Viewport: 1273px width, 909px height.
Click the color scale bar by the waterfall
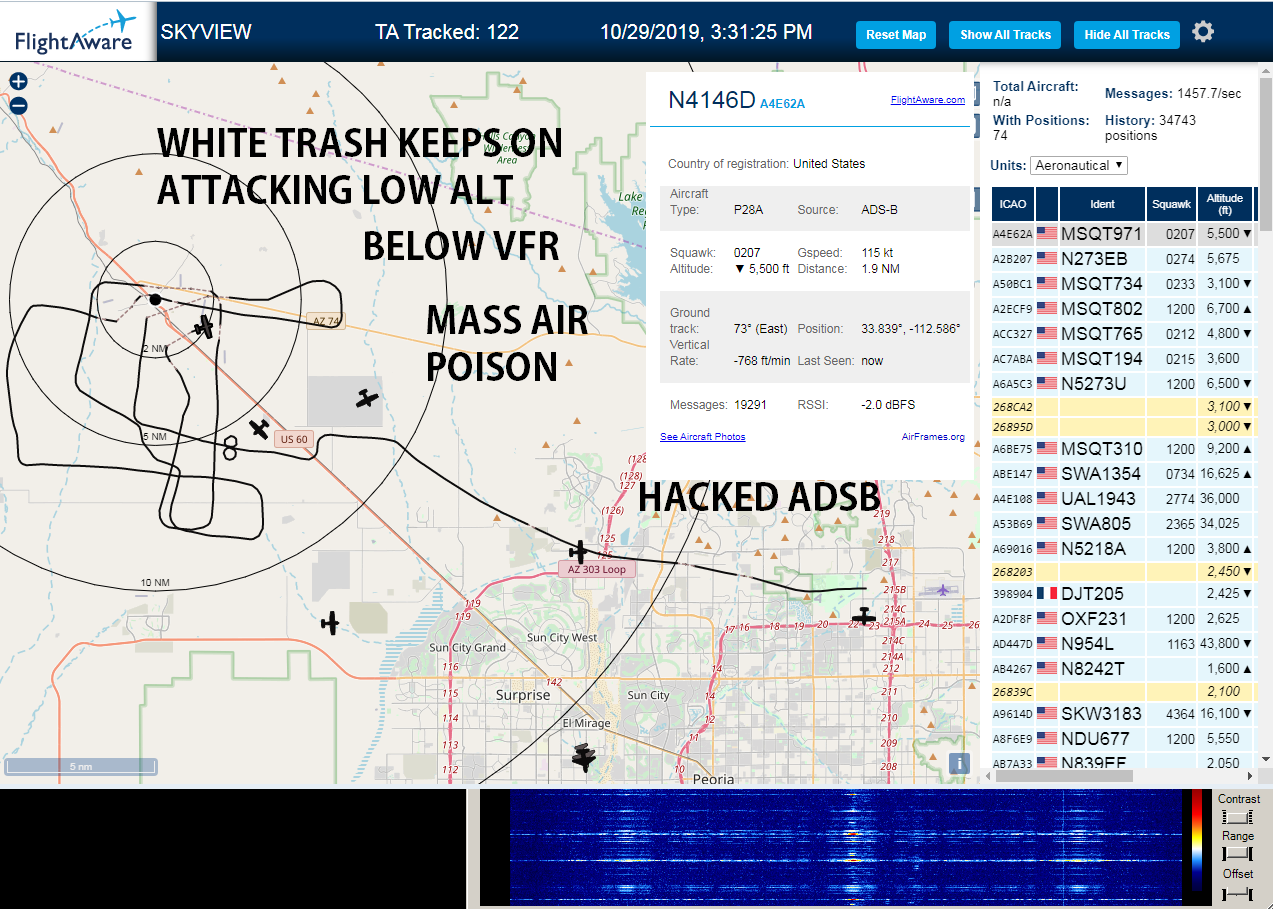1197,840
